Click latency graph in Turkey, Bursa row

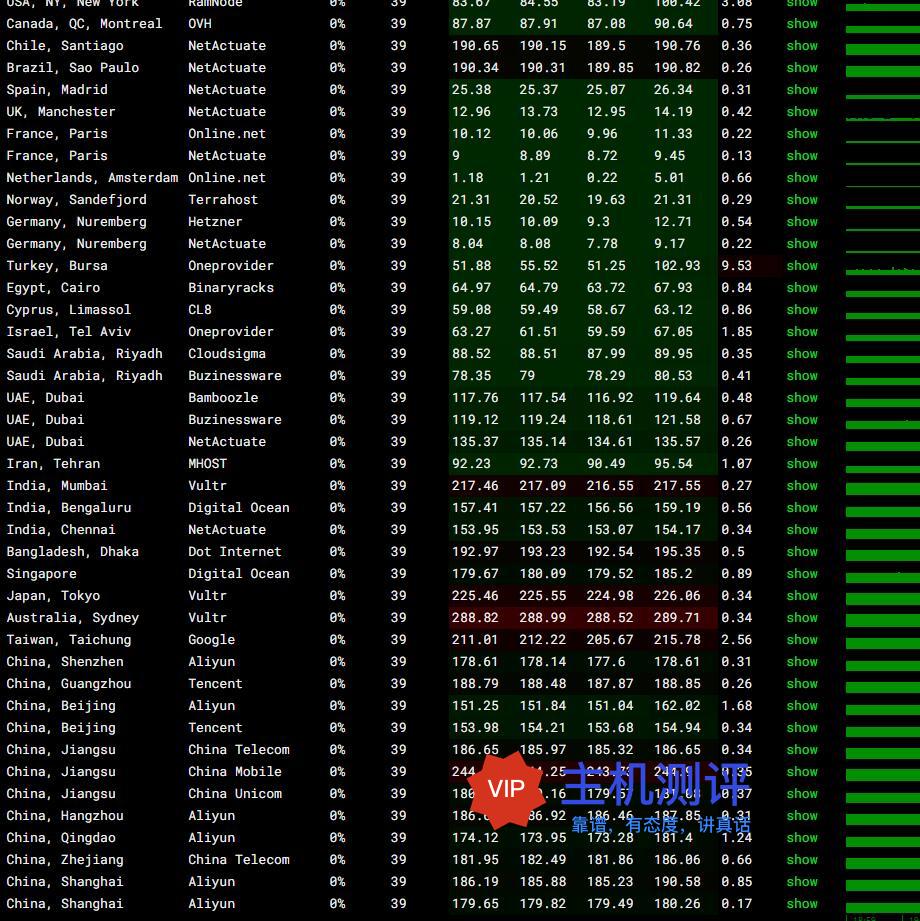coord(883,271)
